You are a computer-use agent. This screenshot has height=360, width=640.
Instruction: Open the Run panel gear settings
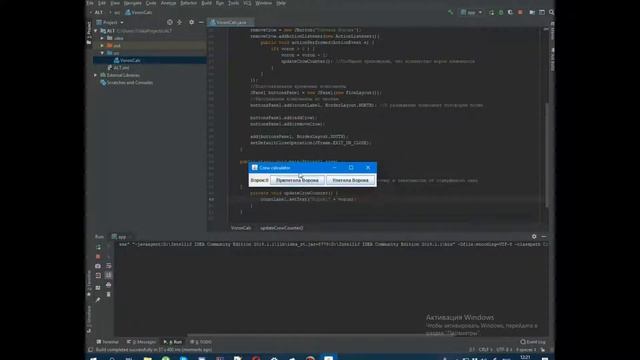click(x=534, y=236)
